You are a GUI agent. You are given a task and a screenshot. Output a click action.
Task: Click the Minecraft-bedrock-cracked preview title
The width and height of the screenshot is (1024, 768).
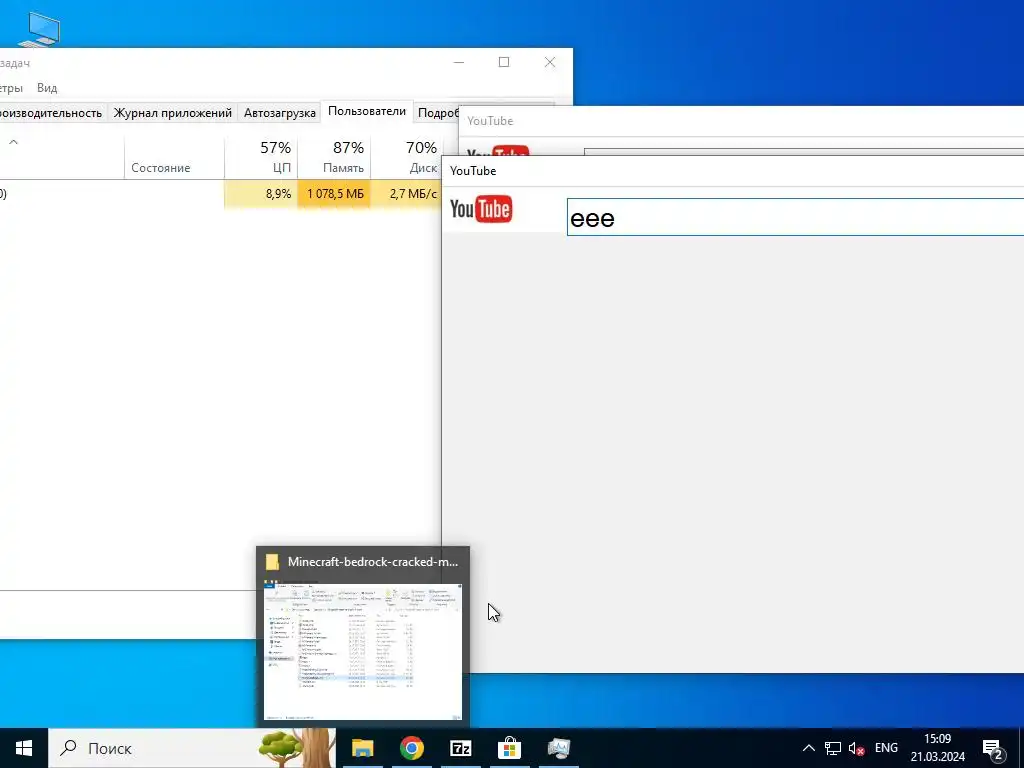[x=373, y=562]
